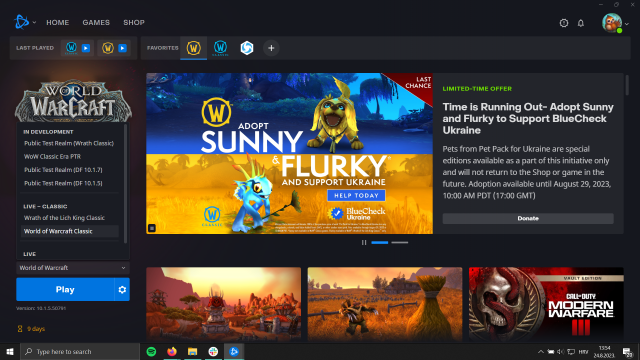Viewport: 640px width, 360px height.
Task: Select WoW Classic Era PTR
Action: tap(52, 156)
